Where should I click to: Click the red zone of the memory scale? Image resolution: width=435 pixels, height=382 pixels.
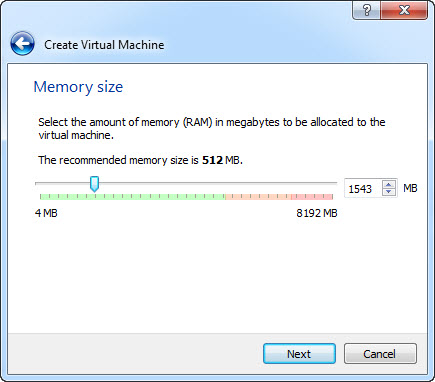[x=312, y=197]
